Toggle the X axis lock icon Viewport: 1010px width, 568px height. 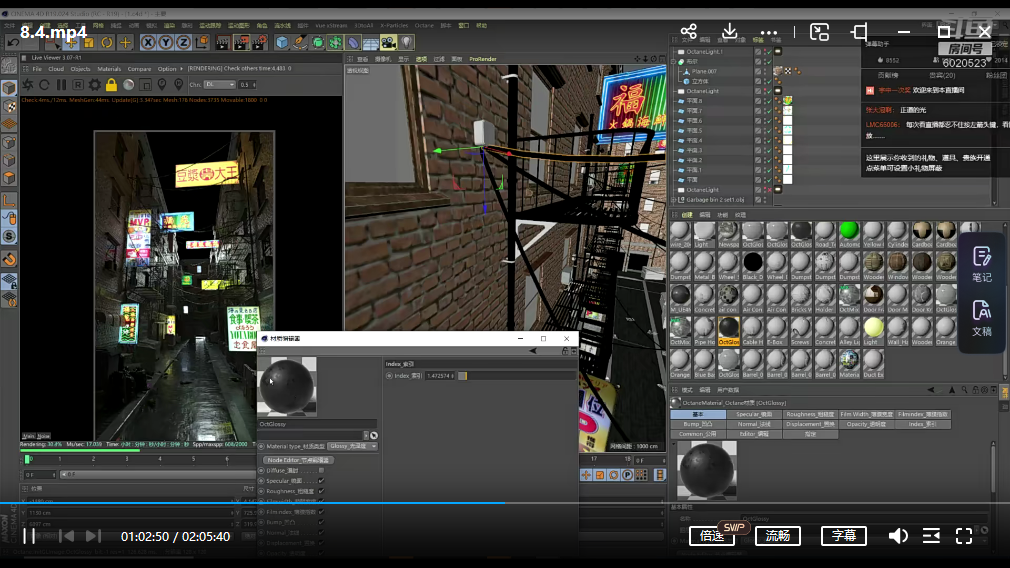pyautogui.click(x=148, y=43)
